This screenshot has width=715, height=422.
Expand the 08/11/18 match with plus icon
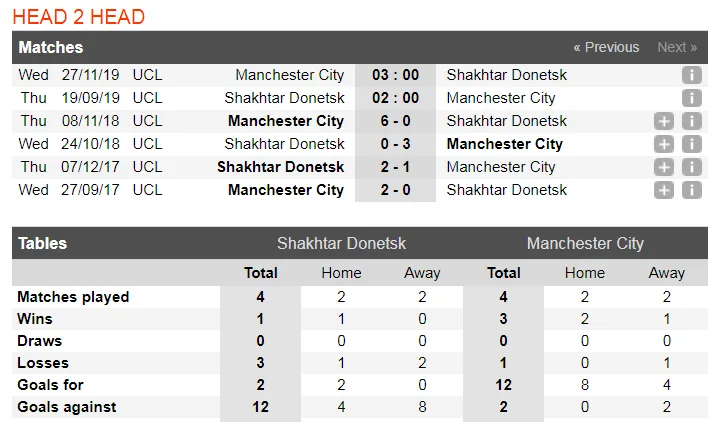664,121
